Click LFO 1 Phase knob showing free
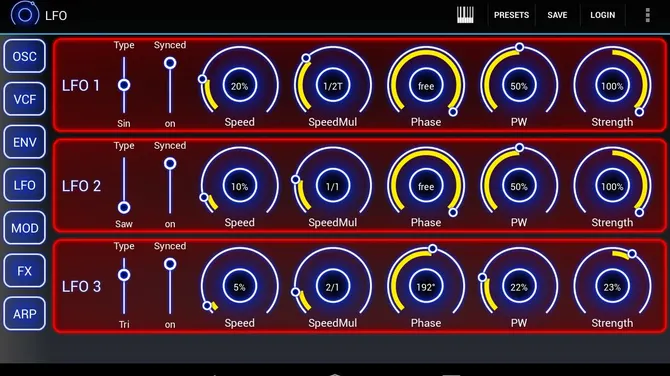Image resolution: width=670 pixels, height=376 pixels. coord(426,85)
